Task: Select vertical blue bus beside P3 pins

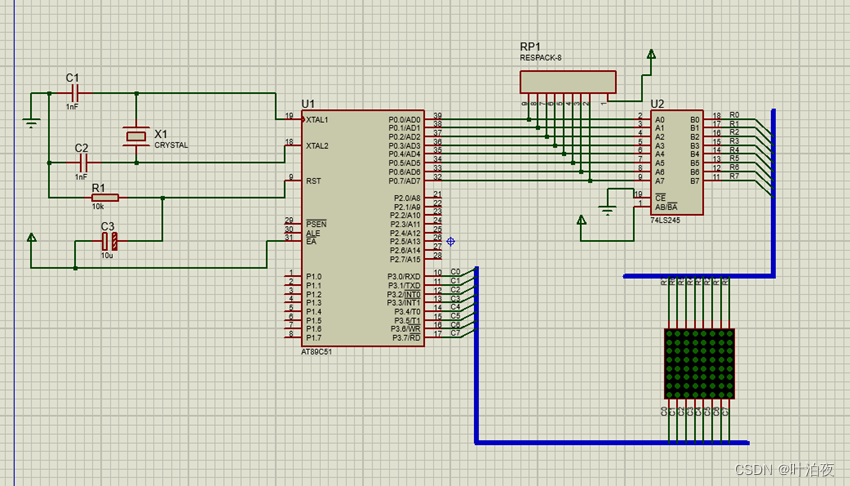Action: pyautogui.click(x=476, y=355)
